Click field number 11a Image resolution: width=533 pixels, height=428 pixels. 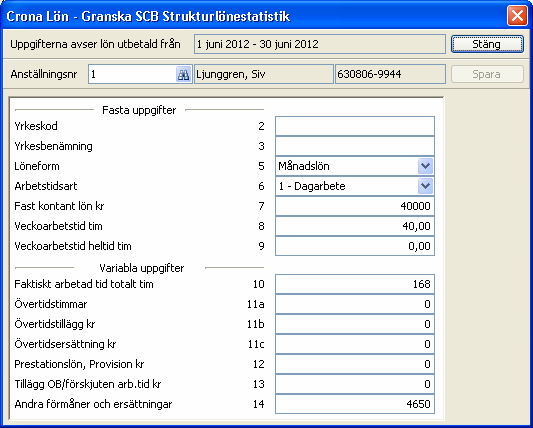[x=256, y=304]
